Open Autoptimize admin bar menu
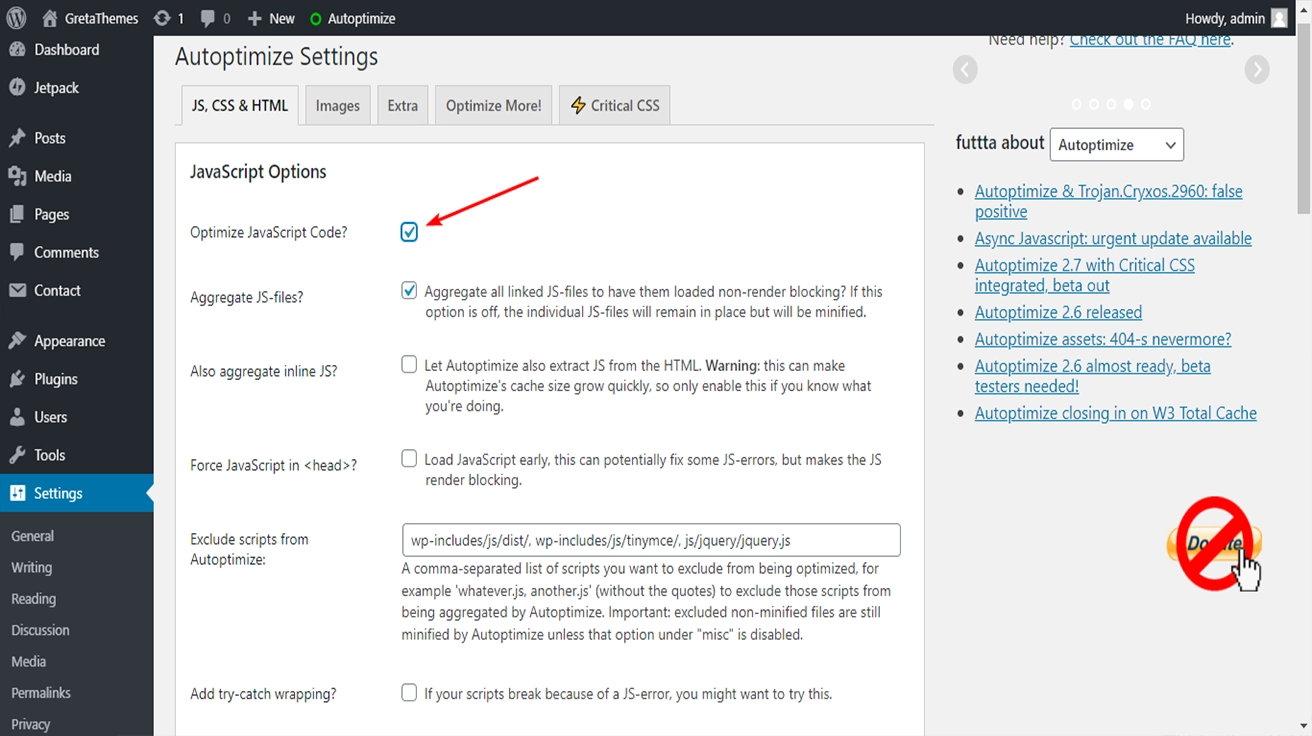 352,18
